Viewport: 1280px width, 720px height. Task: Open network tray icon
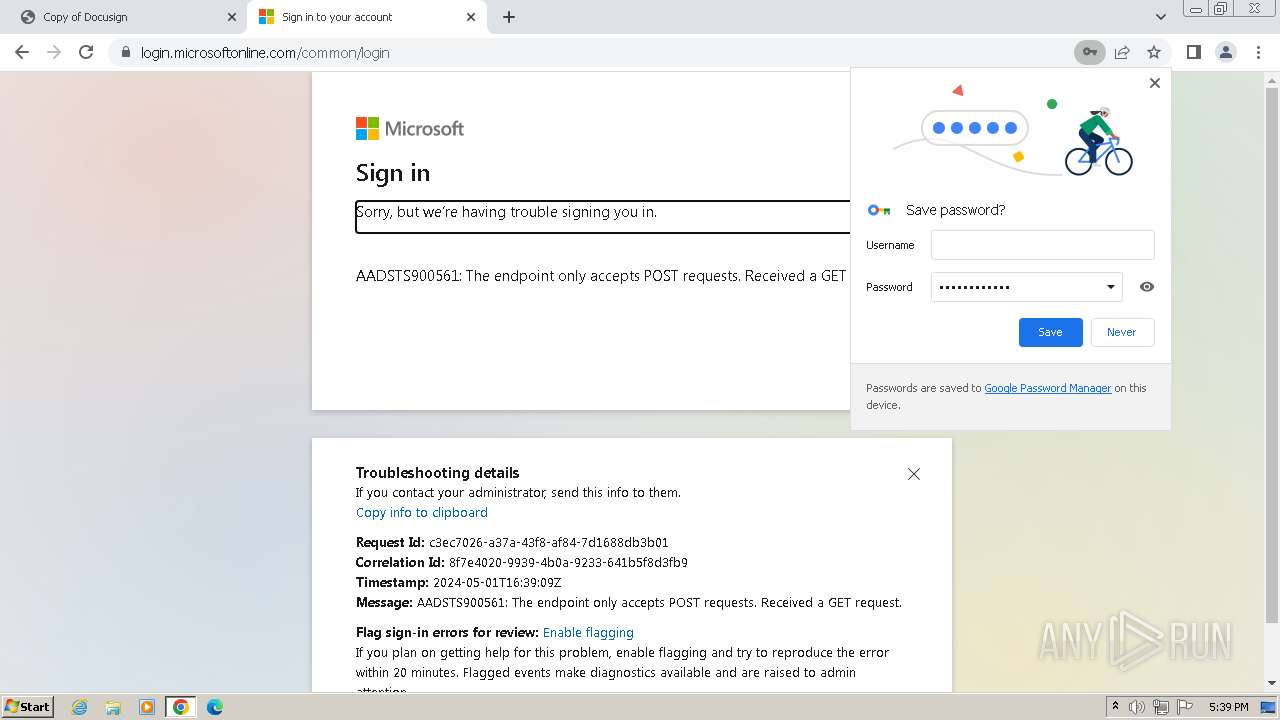(1161, 707)
